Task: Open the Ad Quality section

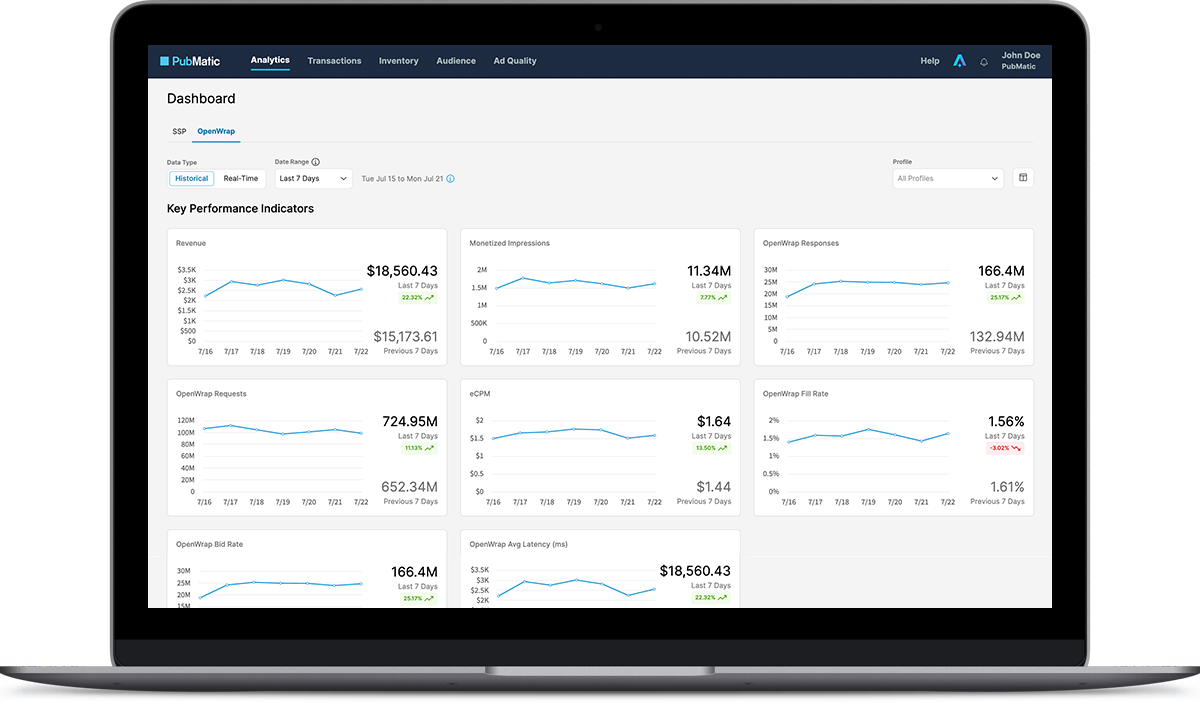Action: tap(515, 61)
